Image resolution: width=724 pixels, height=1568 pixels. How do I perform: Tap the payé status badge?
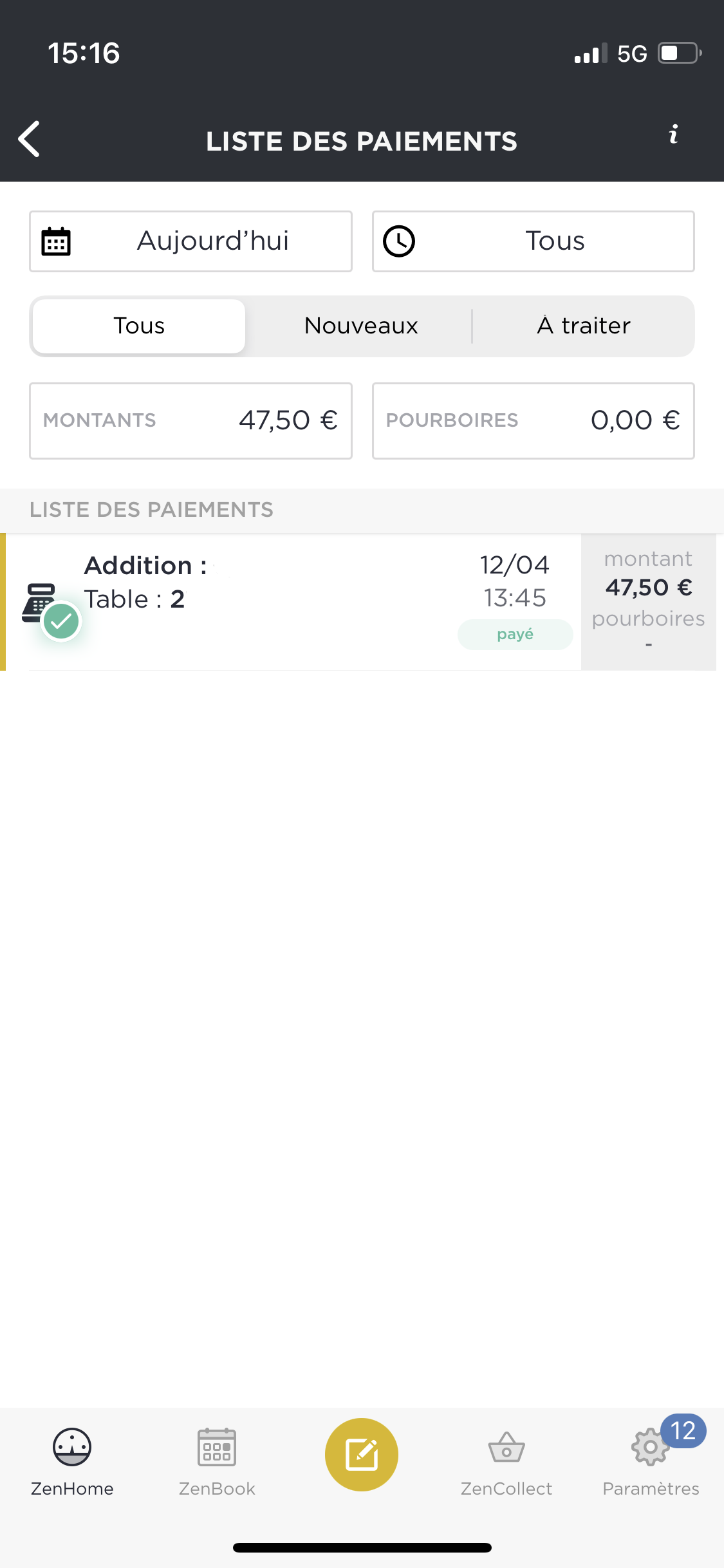pos(515,635)
